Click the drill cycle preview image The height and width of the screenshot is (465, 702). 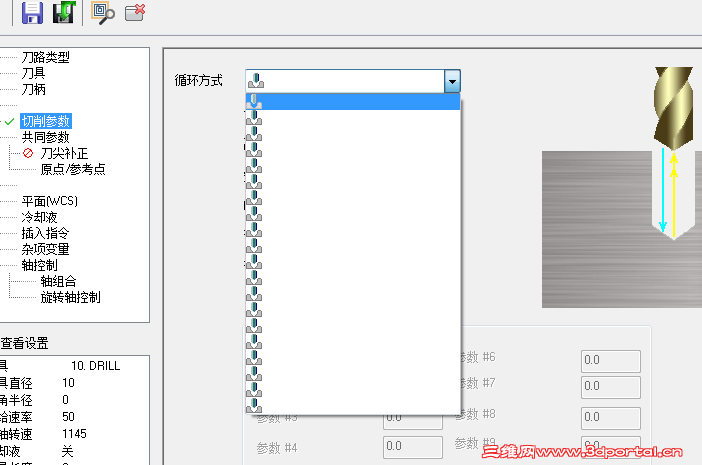622,187
